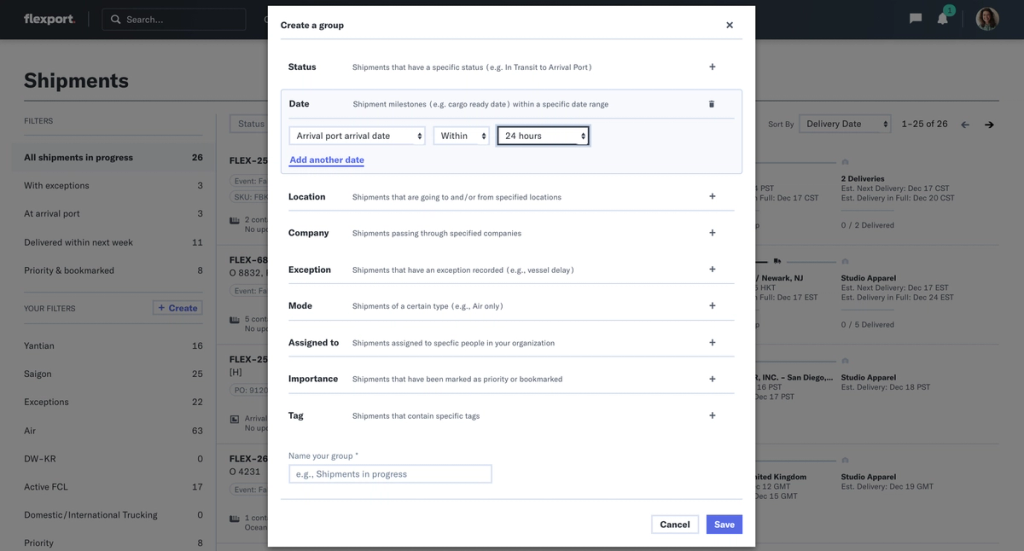This screenshot has width=1024, height=551.
Task: Select the Active FCL custom filter
Action: [113, 487]
